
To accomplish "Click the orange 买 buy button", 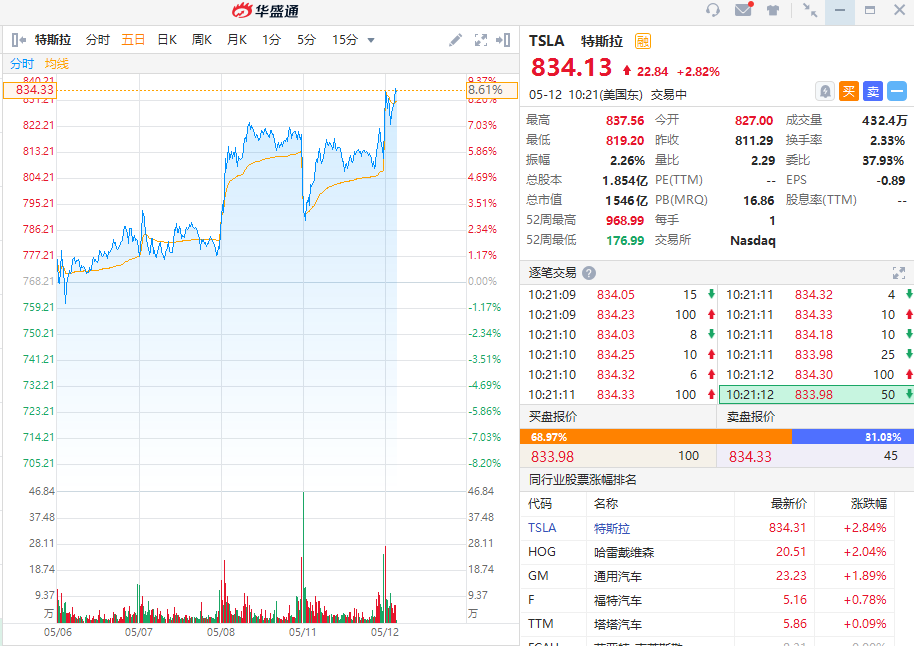I will click(849, 92).
